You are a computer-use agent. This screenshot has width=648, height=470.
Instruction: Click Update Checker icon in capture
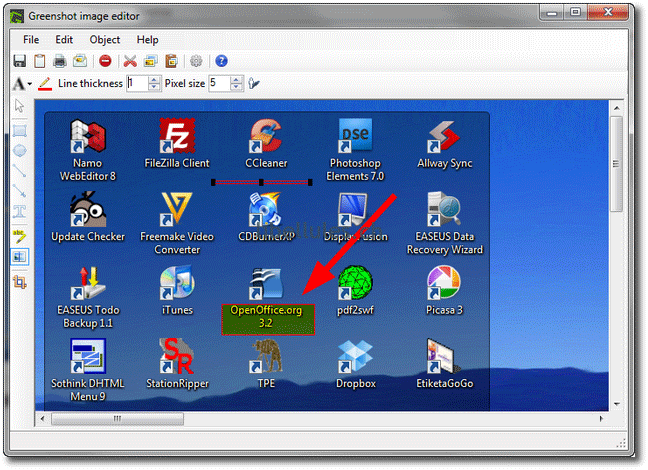point(88,209)
